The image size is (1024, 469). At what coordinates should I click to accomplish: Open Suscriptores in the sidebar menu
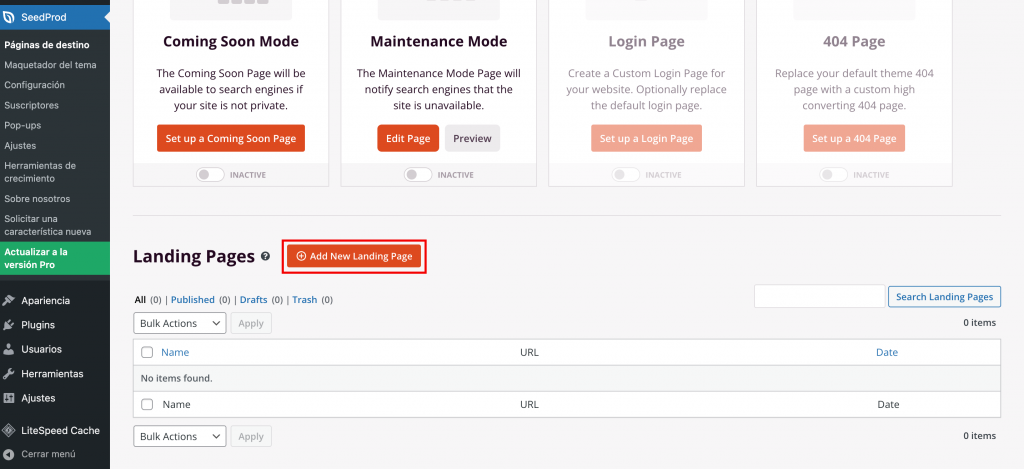coord(31,105)
